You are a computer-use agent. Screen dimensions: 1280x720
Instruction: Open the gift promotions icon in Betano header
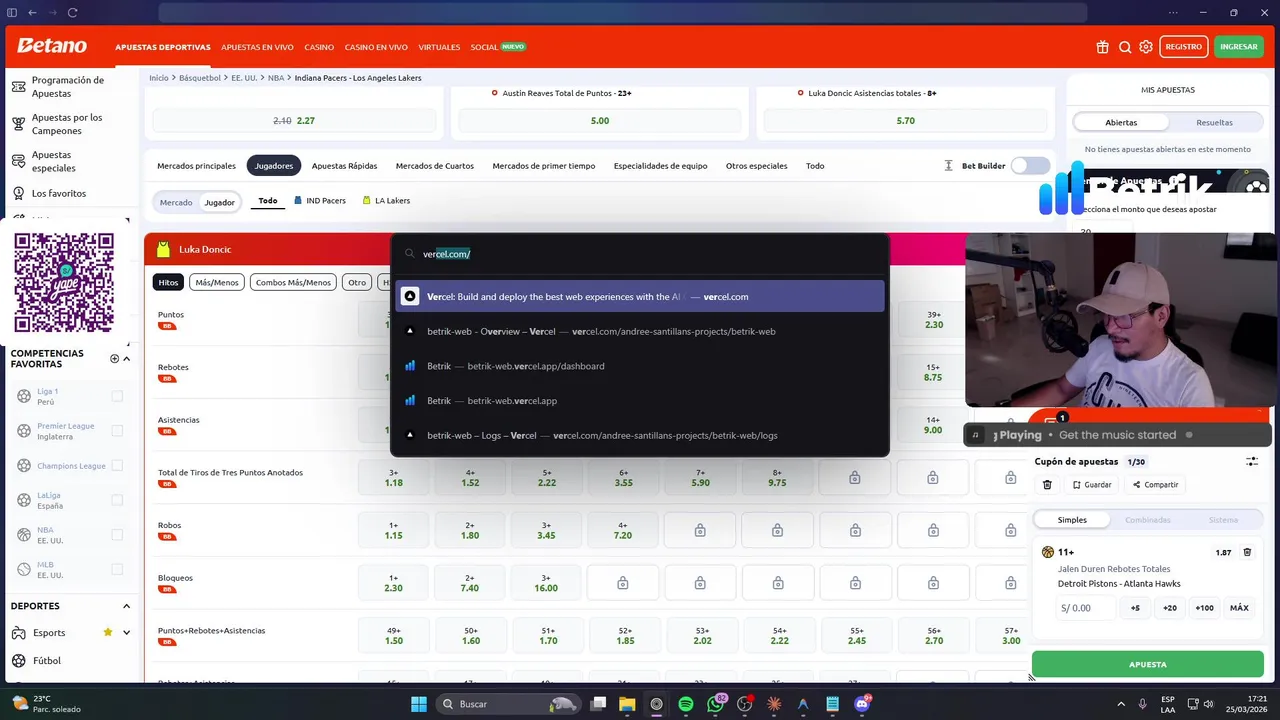1102,47
